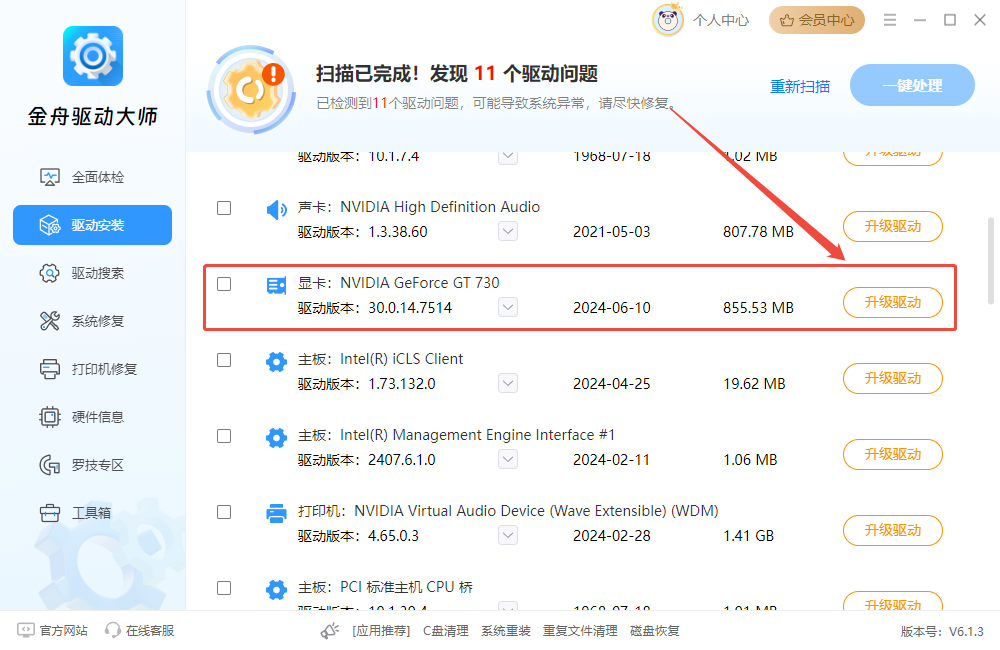
Task: Click the Management Engine Interface gear icon
Action: click(276, 438)
